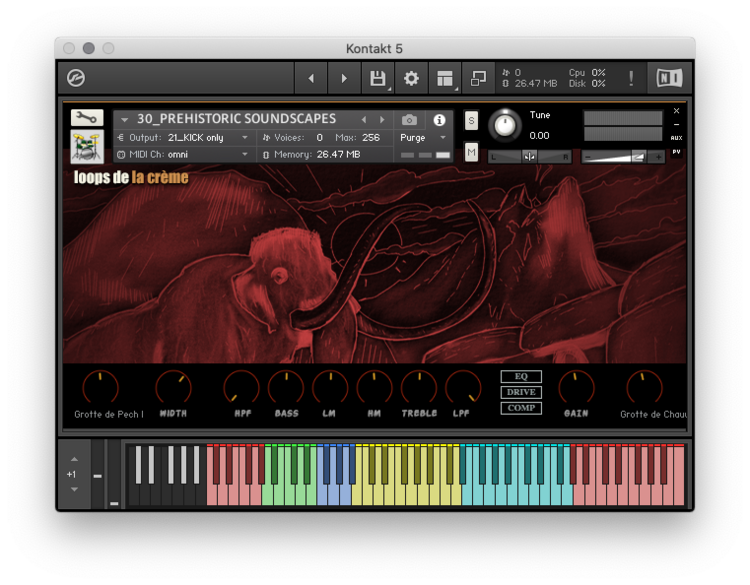Toggle the EQ effect button
This screenshot has width=750, height=585.
click(x=521, y=376)
